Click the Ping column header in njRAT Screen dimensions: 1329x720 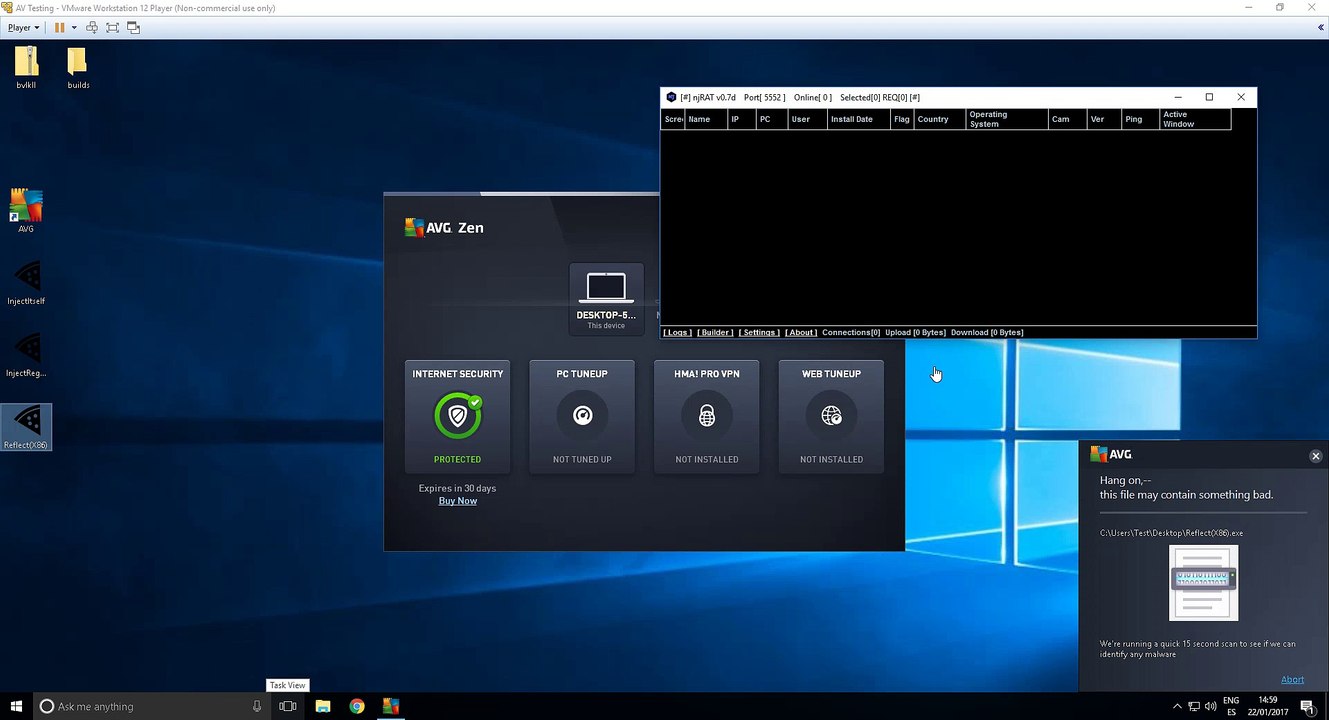(1141, 119)
